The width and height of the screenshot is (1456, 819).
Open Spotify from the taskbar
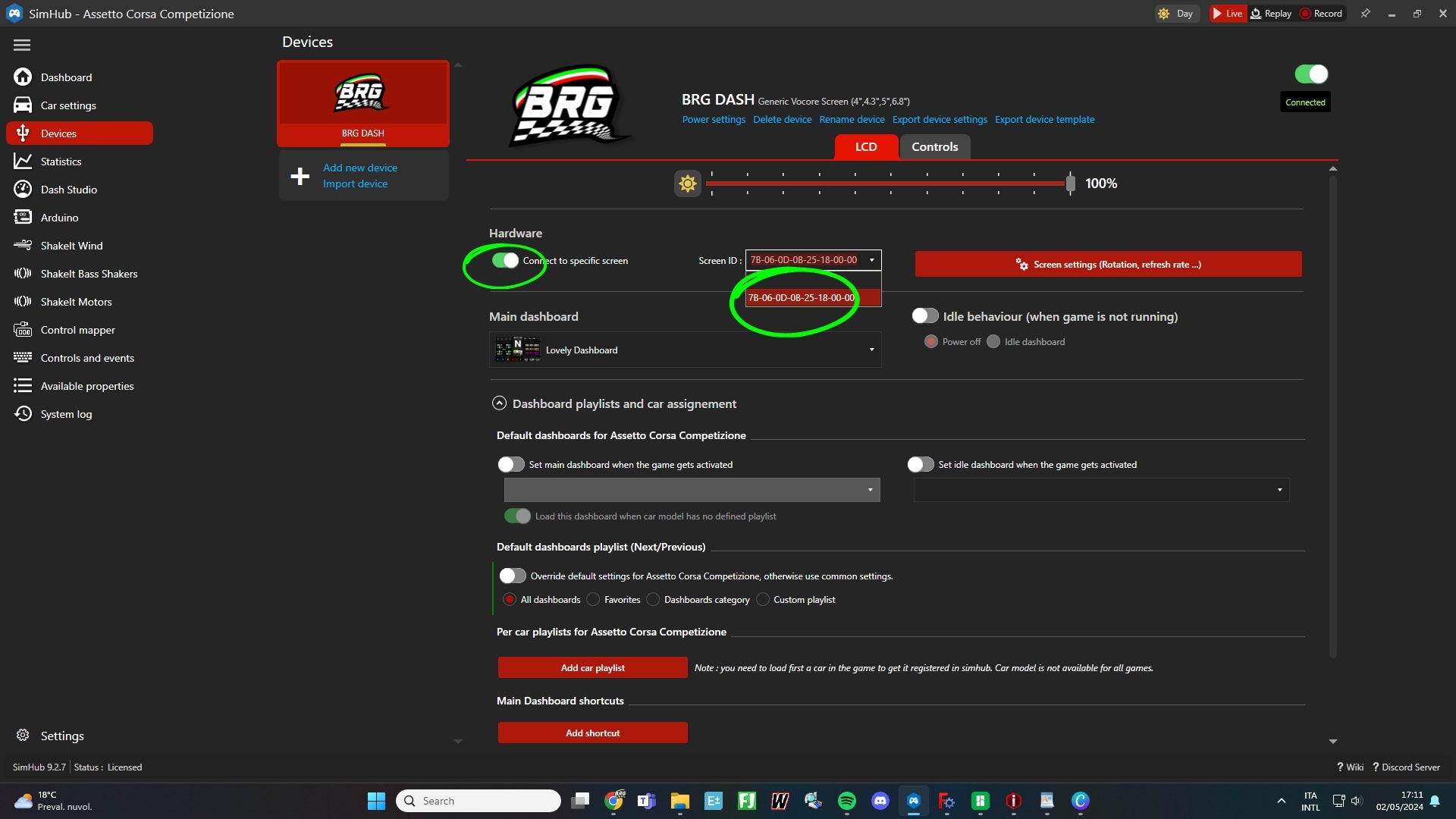(x=847, y=801)
